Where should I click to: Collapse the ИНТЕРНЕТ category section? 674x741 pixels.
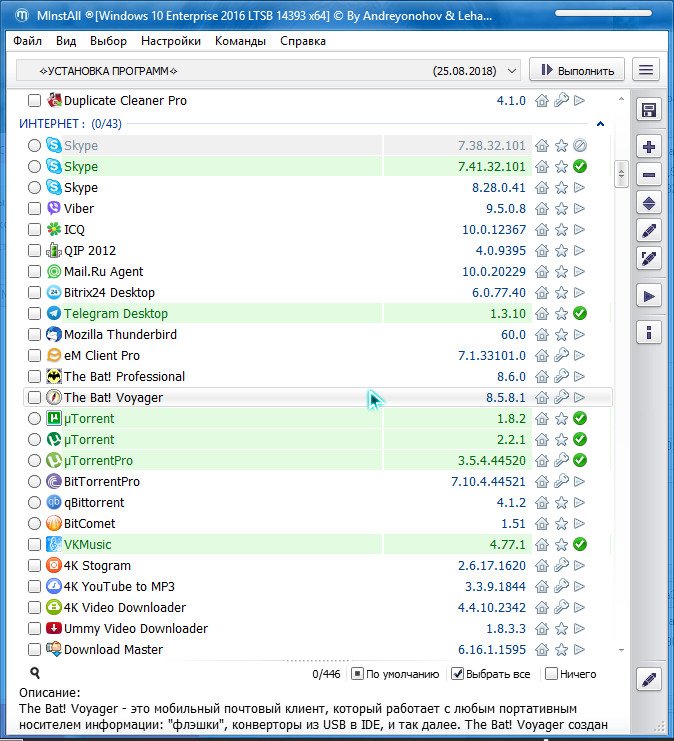tap(600, 124)
